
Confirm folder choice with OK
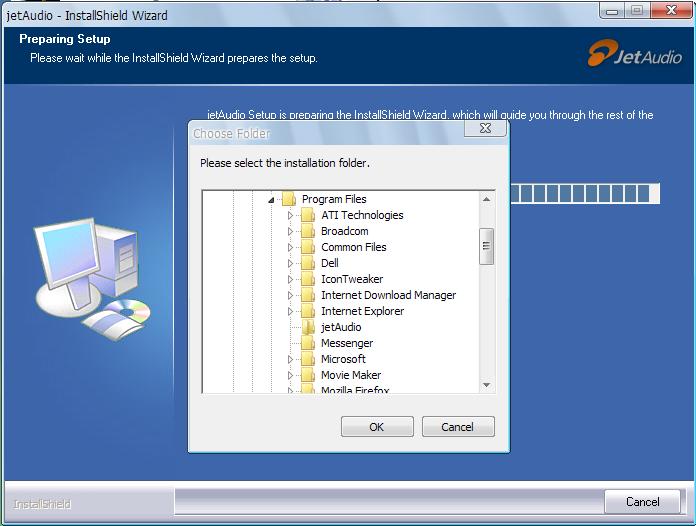pos(377,427)
